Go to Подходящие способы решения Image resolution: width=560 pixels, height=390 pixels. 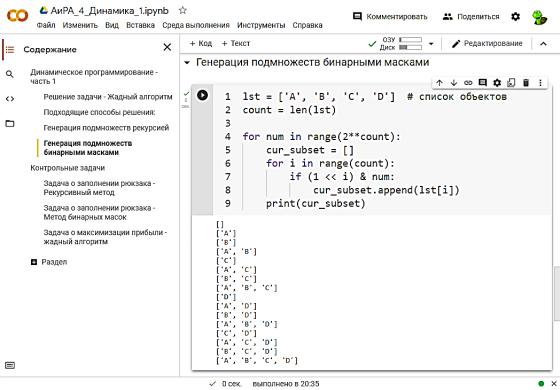[99, 112]
